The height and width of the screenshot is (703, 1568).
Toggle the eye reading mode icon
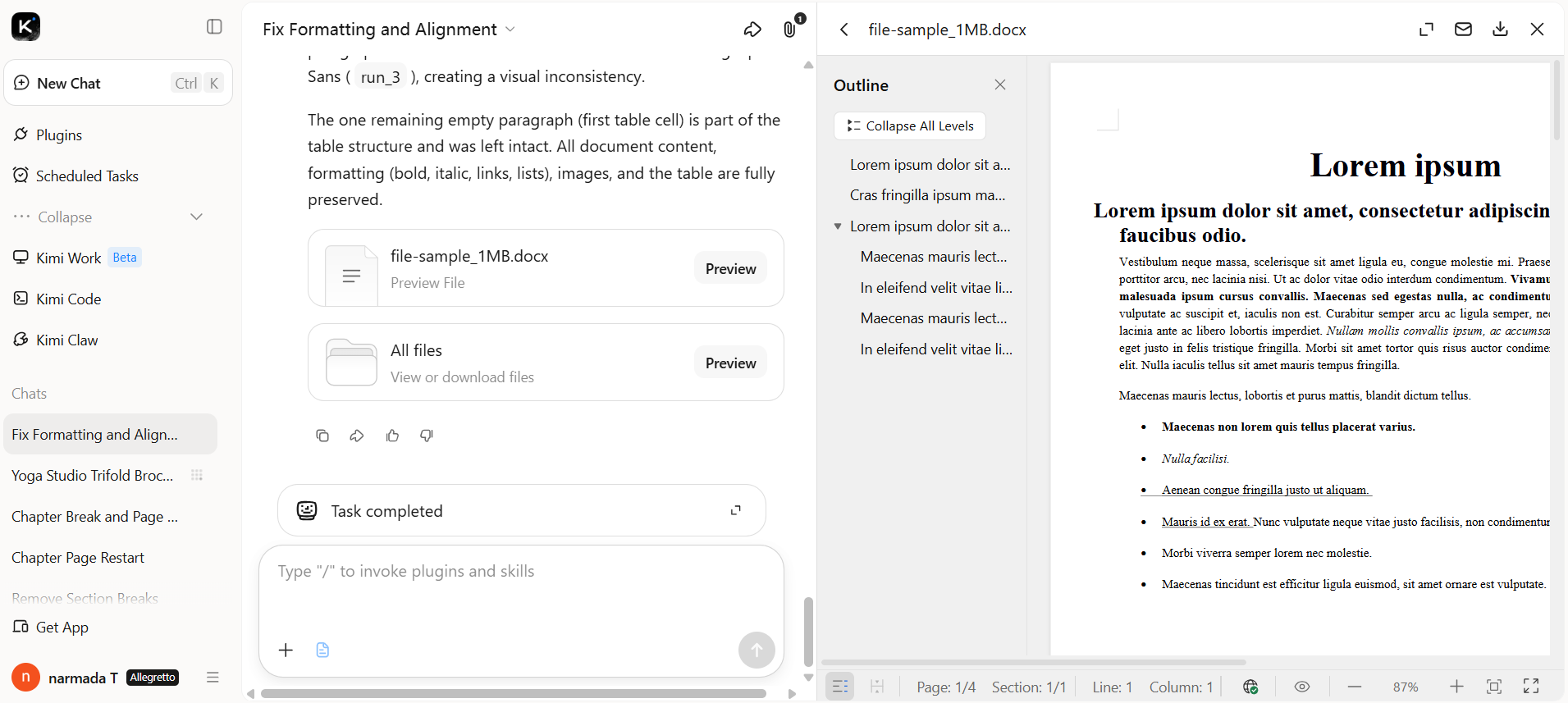[x=1302, y=687]
